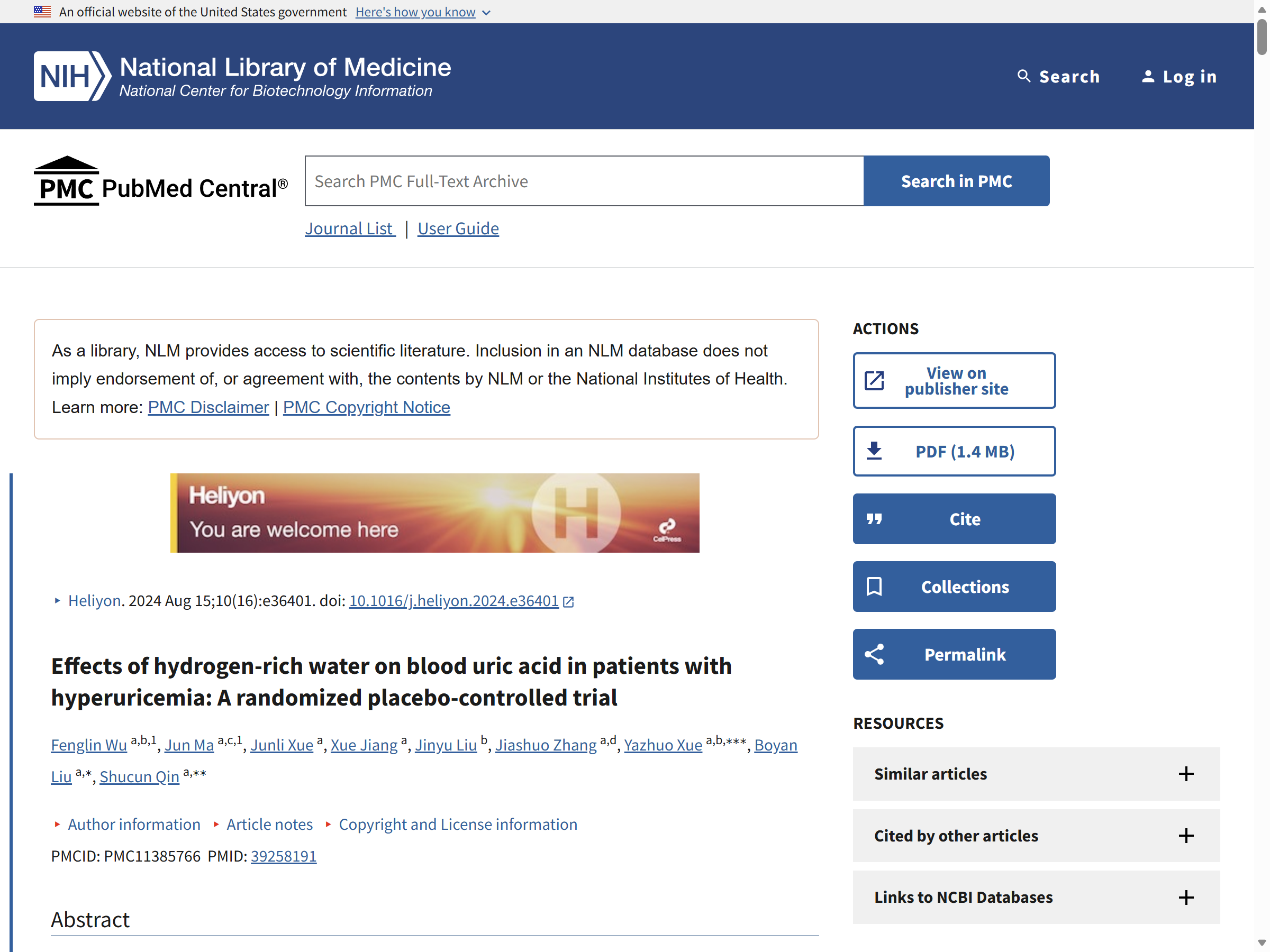Click the Collections bookmark icon
This screenshot has width=1270, height=952.
click(874, 587)
